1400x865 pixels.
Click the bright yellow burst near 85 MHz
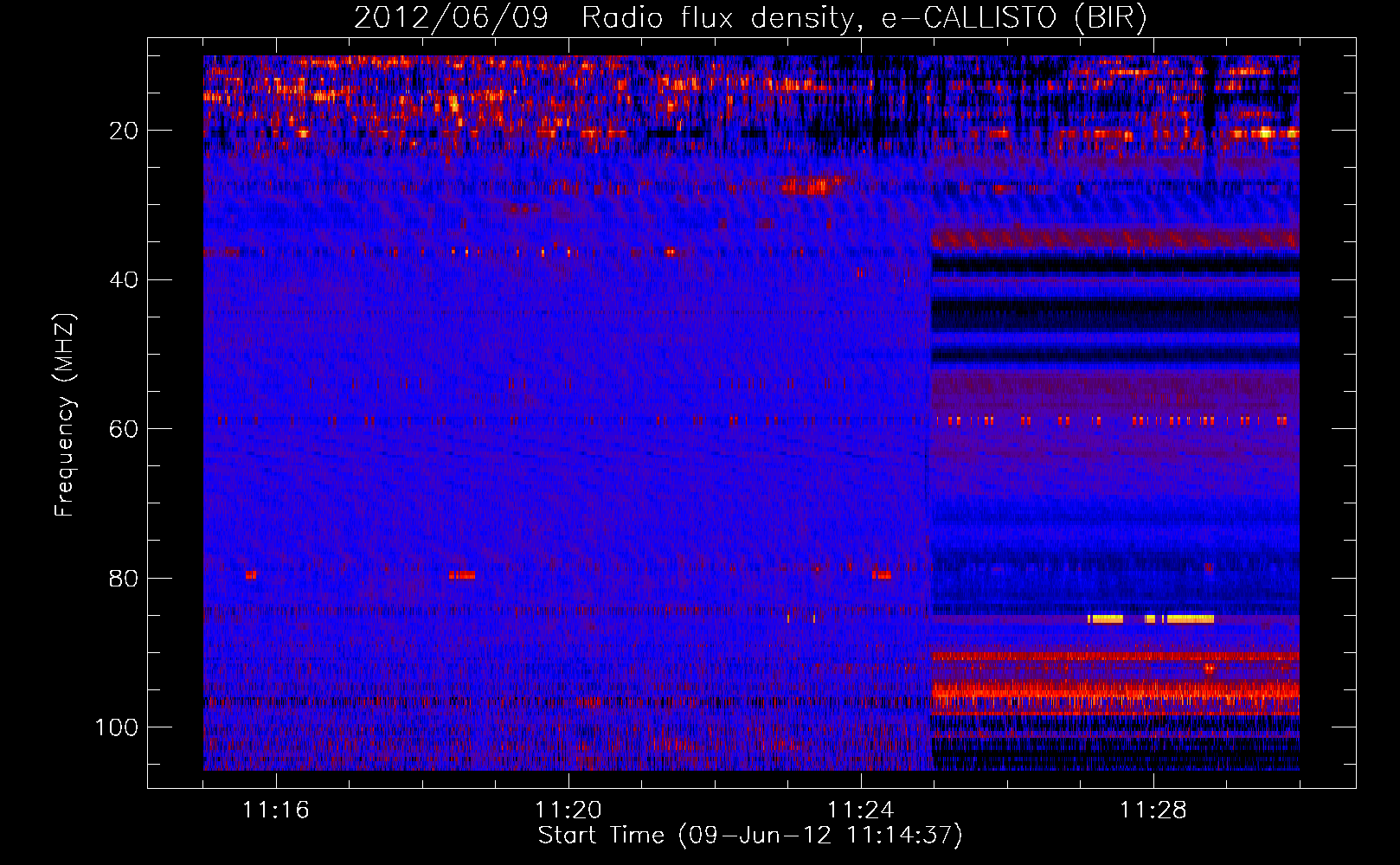(x=1151, y=618)
